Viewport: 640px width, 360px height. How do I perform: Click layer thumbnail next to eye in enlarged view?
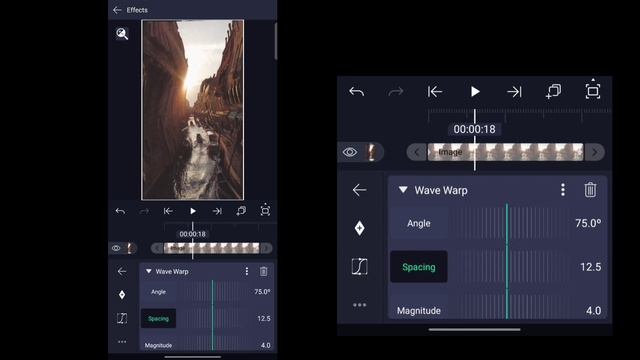372,152
